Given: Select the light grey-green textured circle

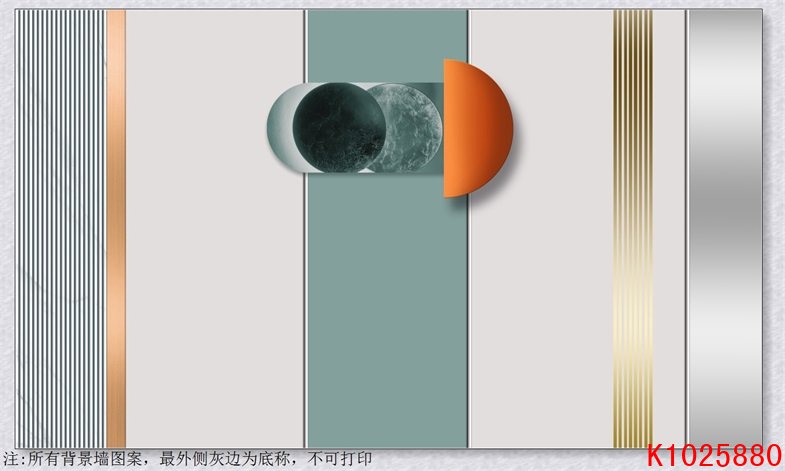Looking at the screenshot, I should (x=408, y=128).
